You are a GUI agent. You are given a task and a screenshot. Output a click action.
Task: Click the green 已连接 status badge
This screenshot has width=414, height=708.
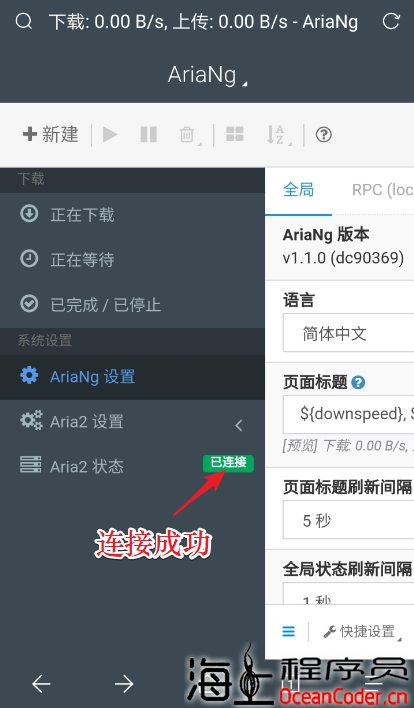228,463
